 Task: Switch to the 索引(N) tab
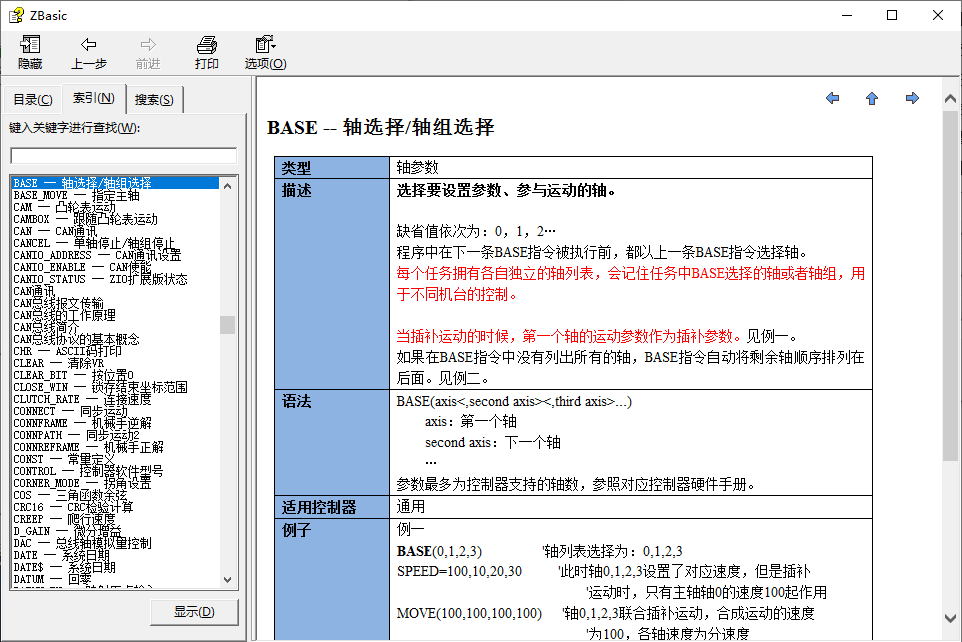coord(94,98)
